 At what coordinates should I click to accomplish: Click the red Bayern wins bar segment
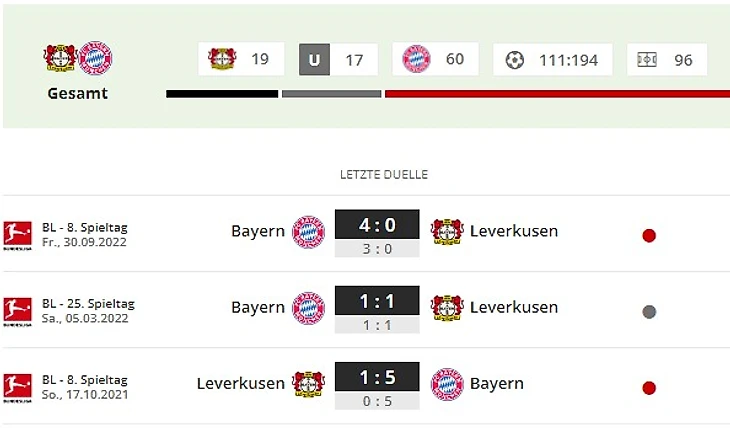(x=557, y=94)
